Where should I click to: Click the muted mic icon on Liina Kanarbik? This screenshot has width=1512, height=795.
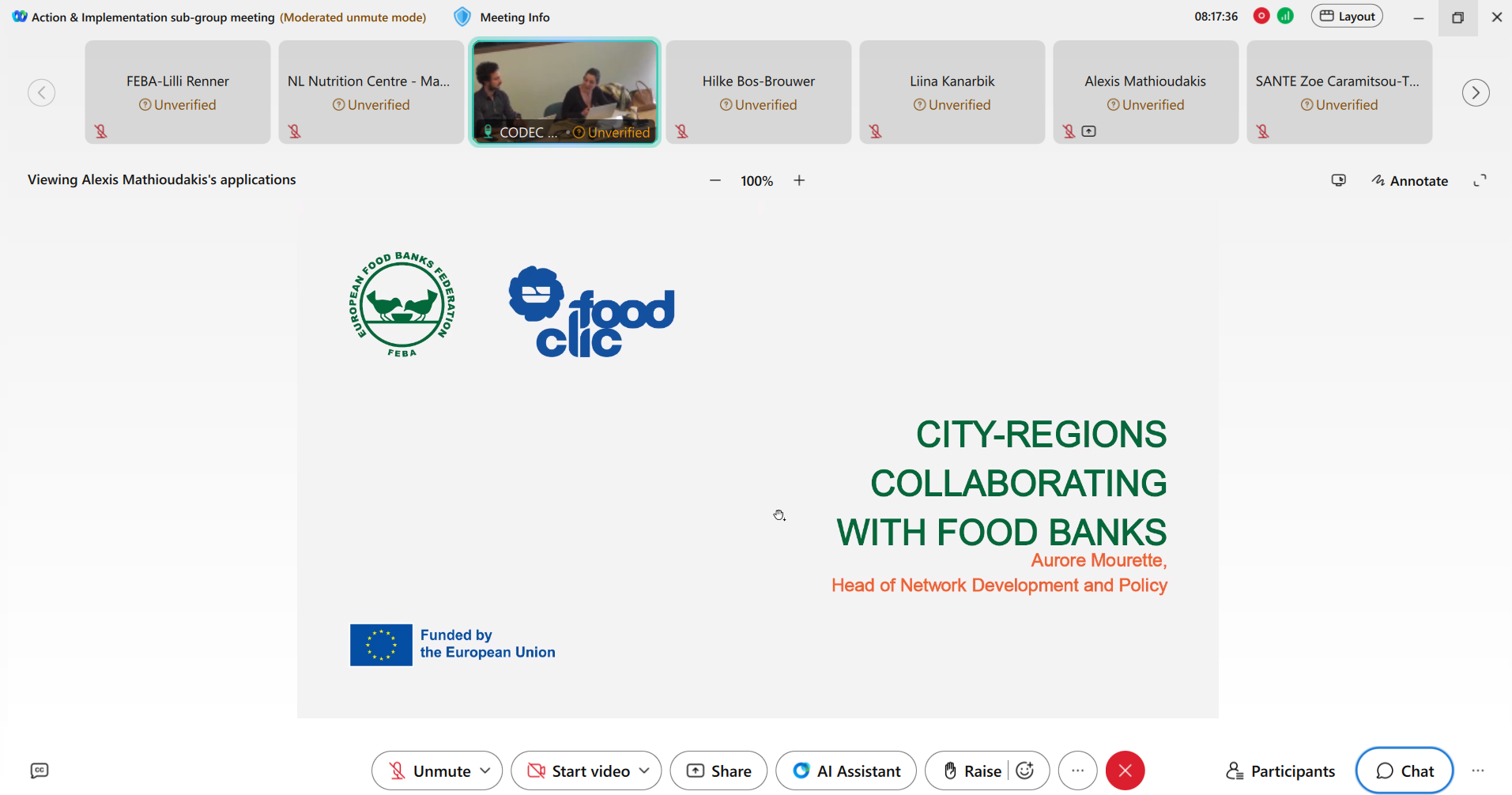click(x=876, y=131)
